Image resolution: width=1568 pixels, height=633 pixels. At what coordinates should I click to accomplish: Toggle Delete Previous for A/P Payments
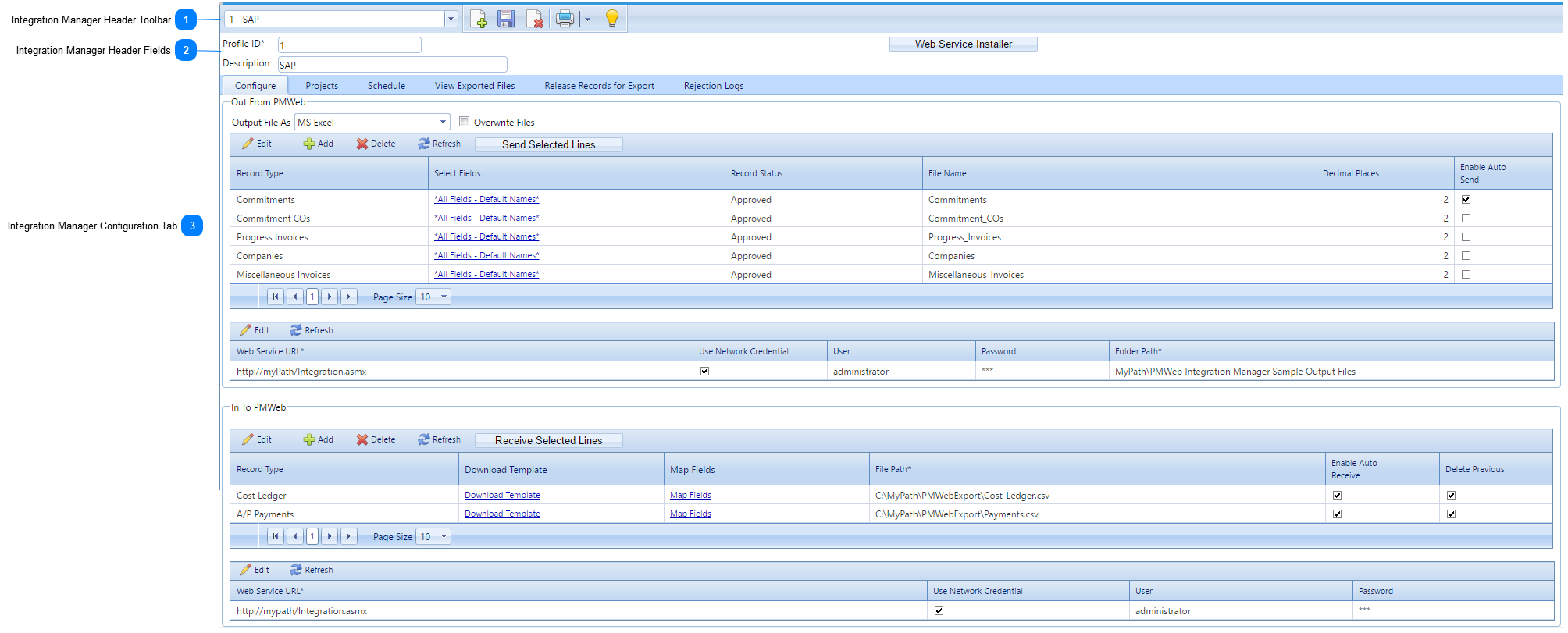coord(1451,514)
